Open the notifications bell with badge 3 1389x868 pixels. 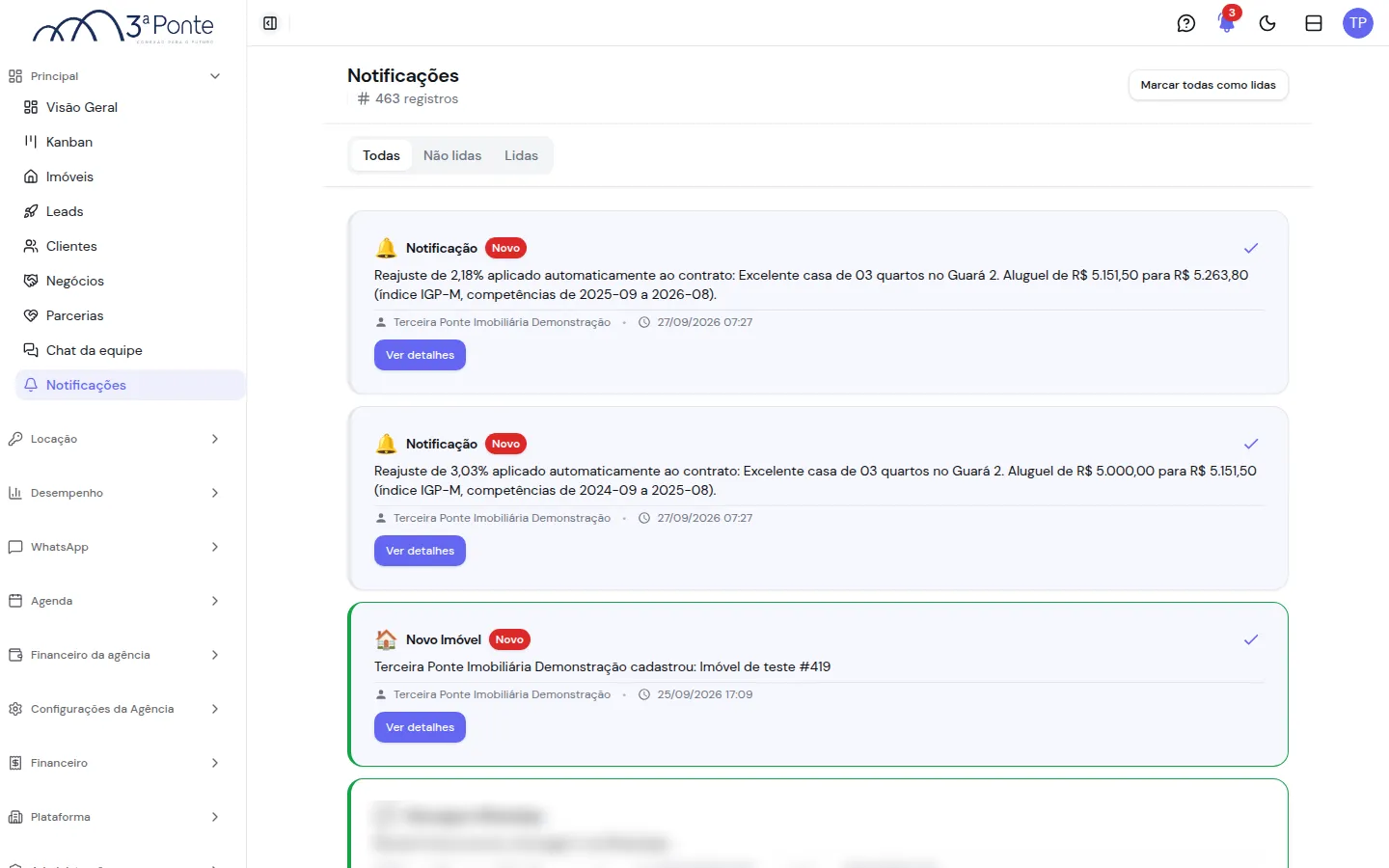[x=1227, y=23]
